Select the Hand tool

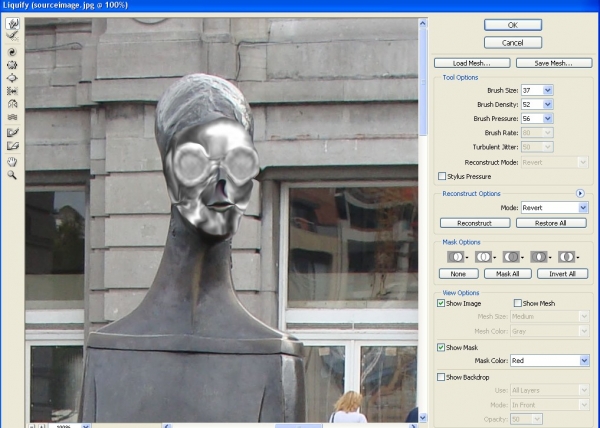click(x=12, y=162)
